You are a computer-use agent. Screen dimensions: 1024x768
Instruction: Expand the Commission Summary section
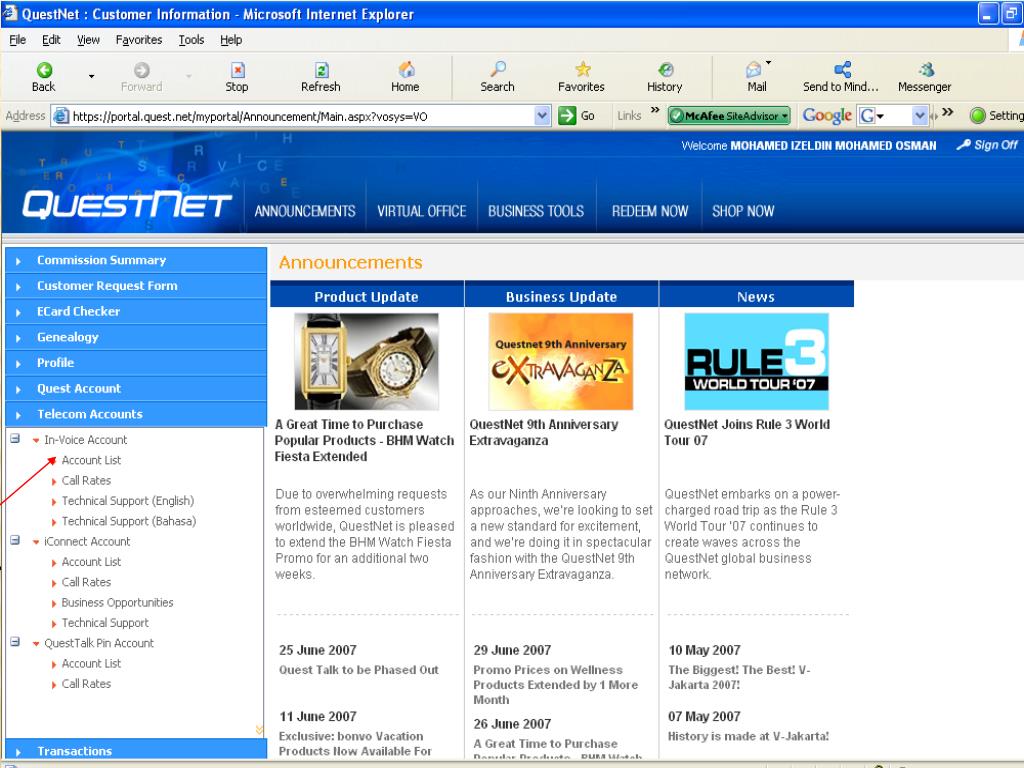point(136,260)
